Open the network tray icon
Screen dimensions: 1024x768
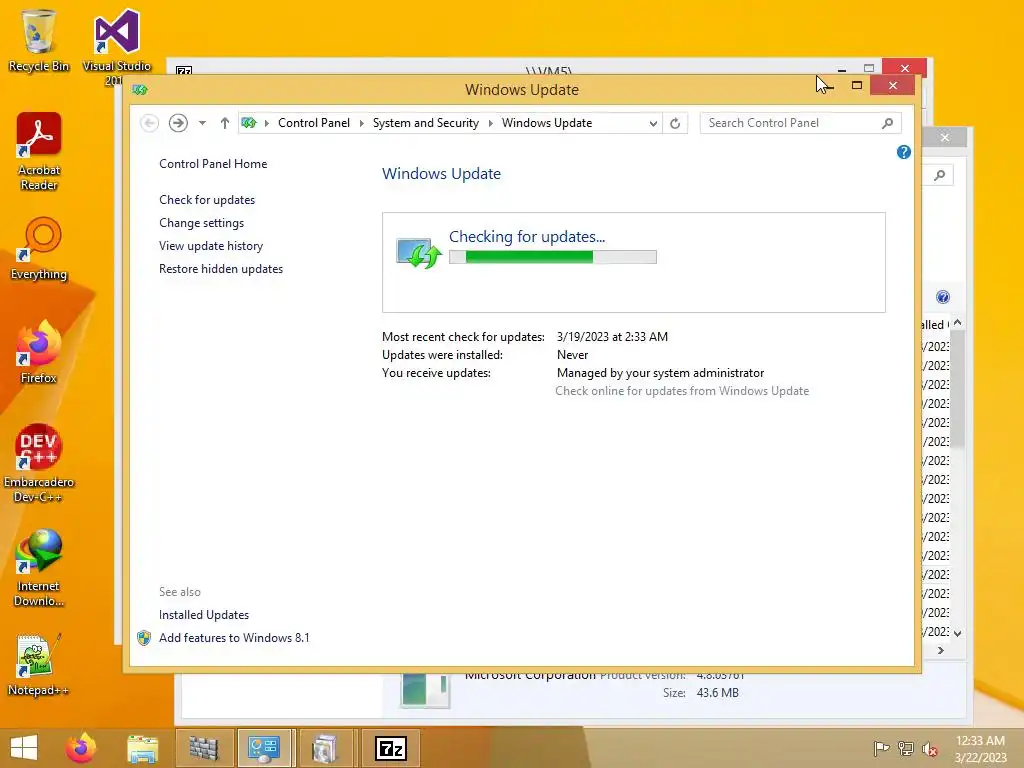[x=905, y=748]
